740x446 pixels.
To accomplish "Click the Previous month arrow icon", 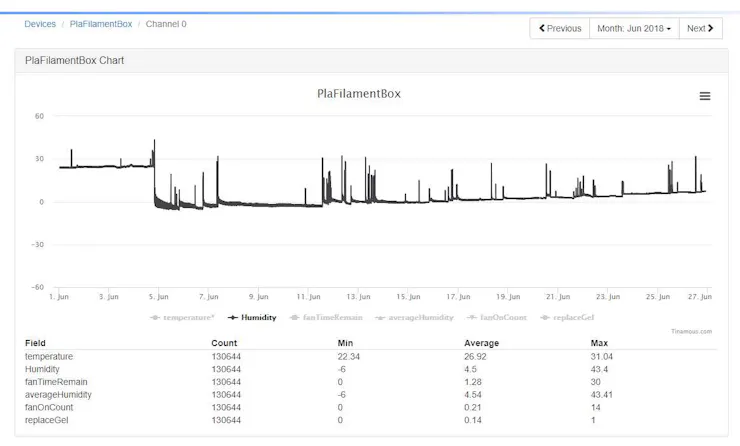I will [x=543, y=28].
